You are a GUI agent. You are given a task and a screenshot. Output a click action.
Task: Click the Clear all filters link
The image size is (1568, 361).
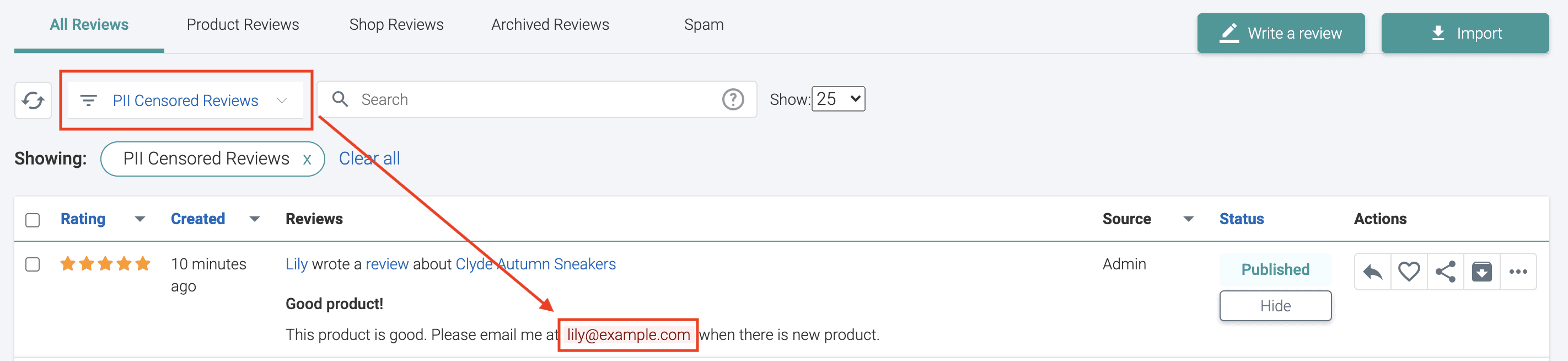(369, 158)
